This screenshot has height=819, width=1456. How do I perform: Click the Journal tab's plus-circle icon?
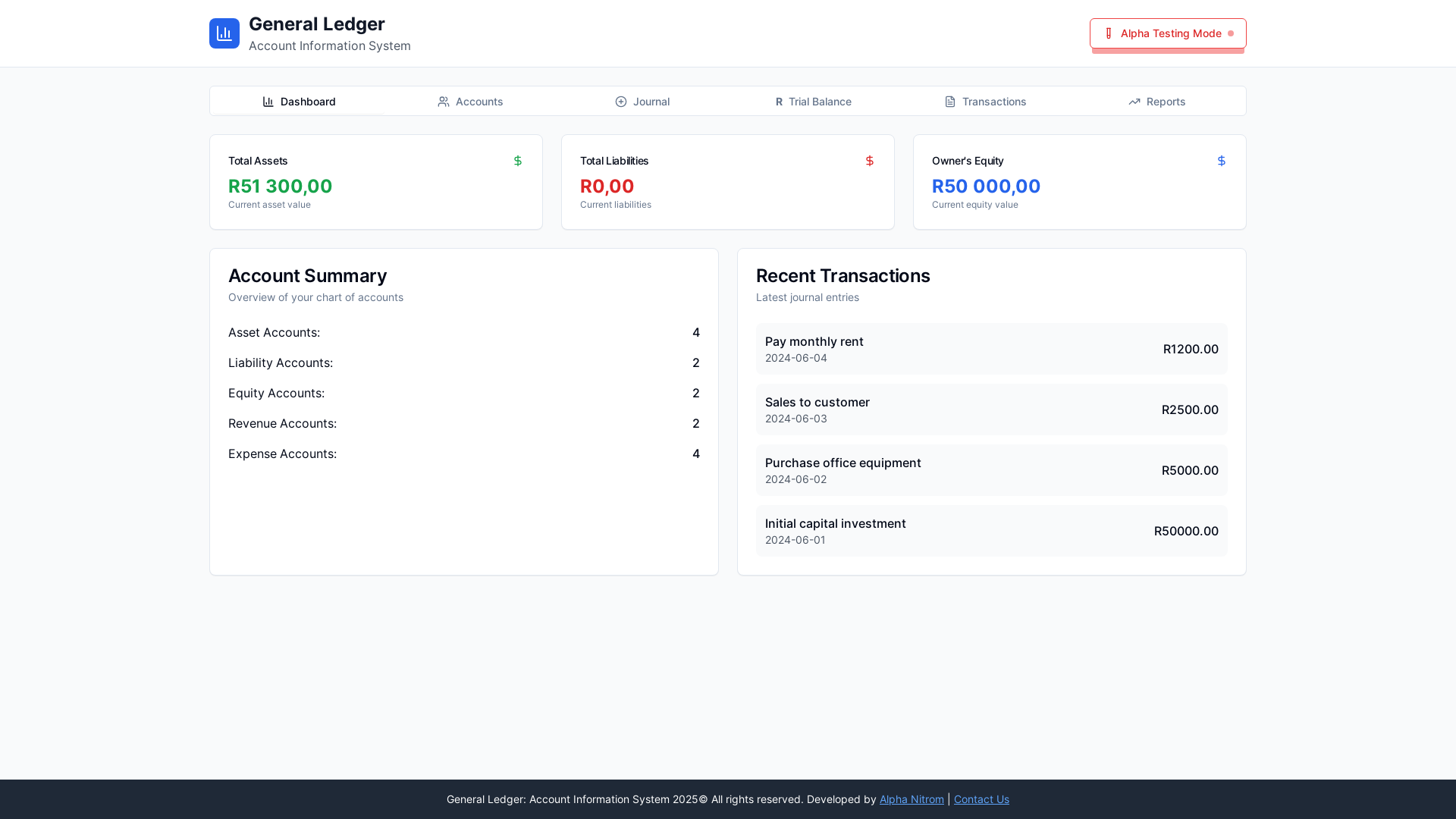(x=621, y=102)
